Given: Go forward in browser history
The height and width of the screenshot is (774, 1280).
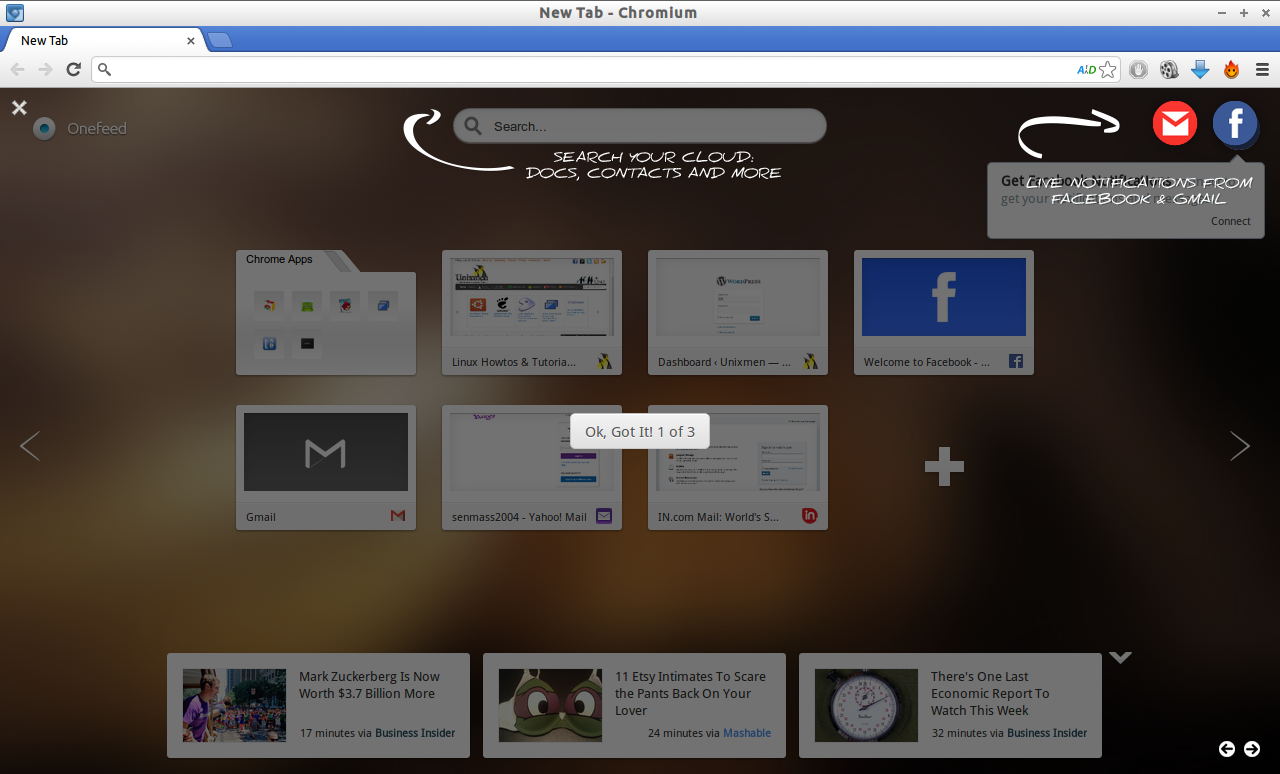Looking at the screenshot, I should [x=45, y=69].
